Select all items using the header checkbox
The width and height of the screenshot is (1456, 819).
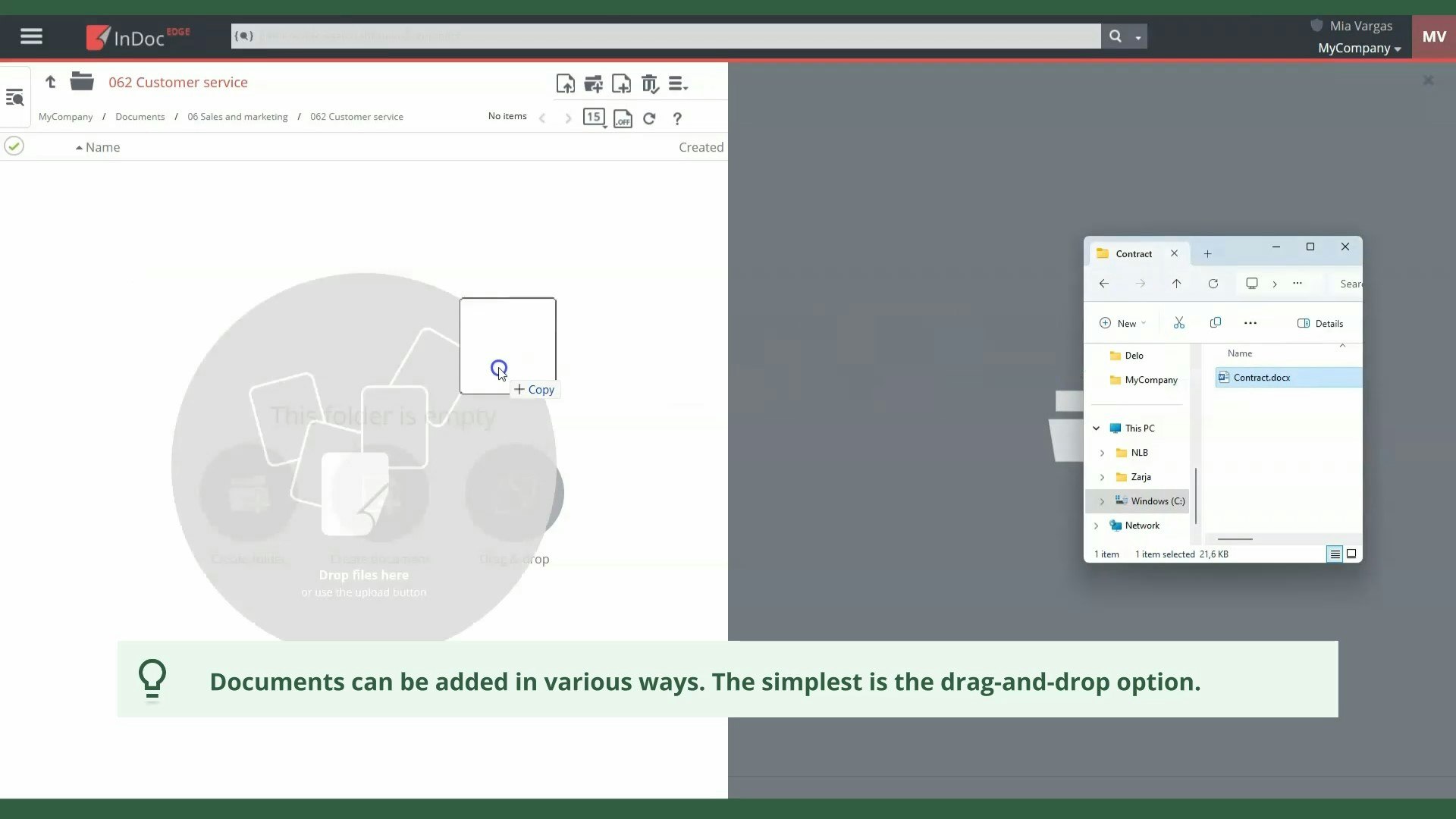pos(14,146)
